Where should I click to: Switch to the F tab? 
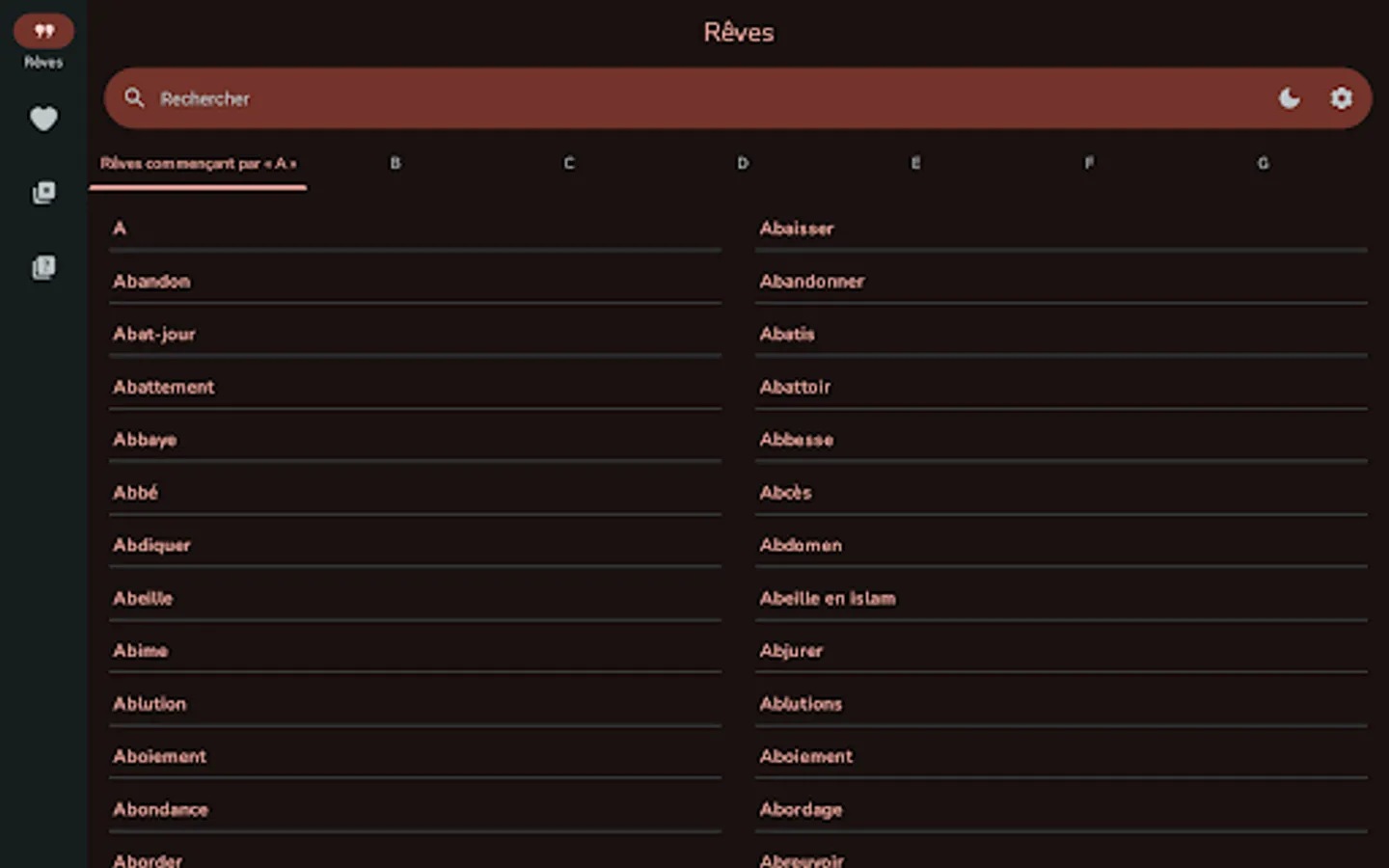(1089, 163)
